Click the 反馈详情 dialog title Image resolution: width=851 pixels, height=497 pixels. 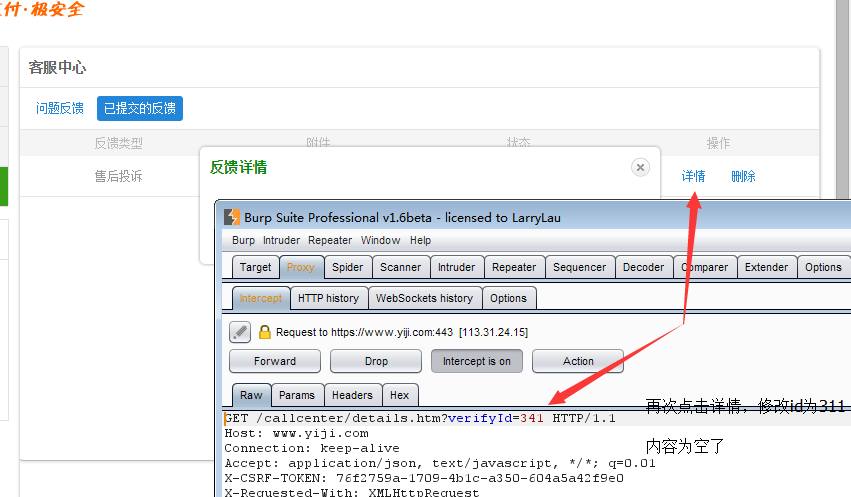[x=238, y=167]
